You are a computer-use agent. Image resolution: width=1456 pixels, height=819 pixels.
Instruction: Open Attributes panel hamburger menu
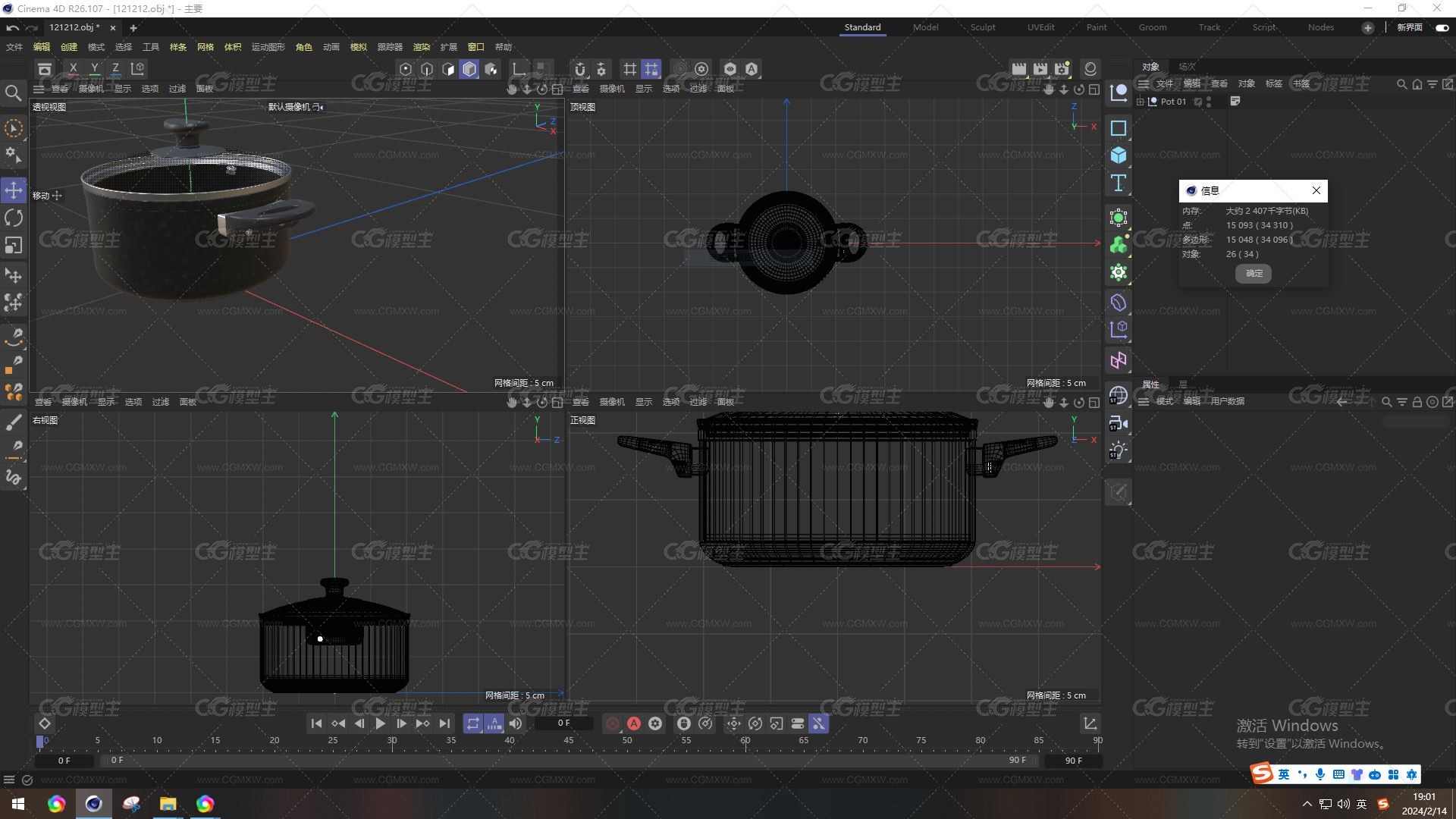click(x=1143, y=401)
